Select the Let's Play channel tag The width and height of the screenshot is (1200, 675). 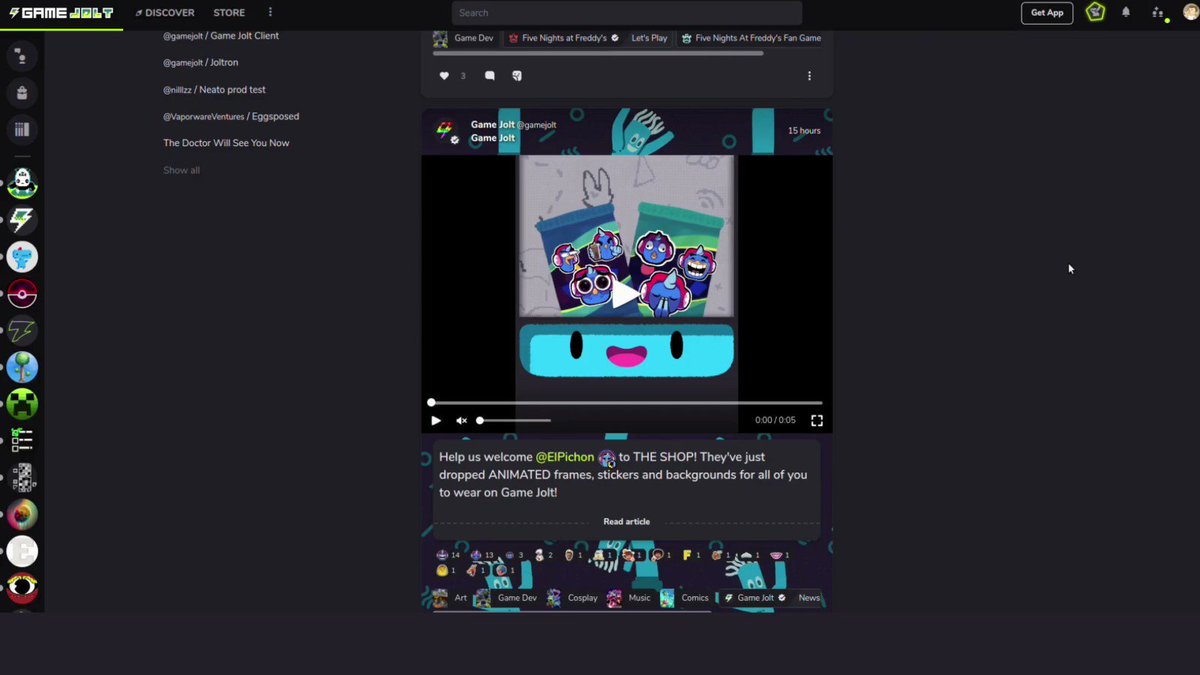(x=649, y=38)
